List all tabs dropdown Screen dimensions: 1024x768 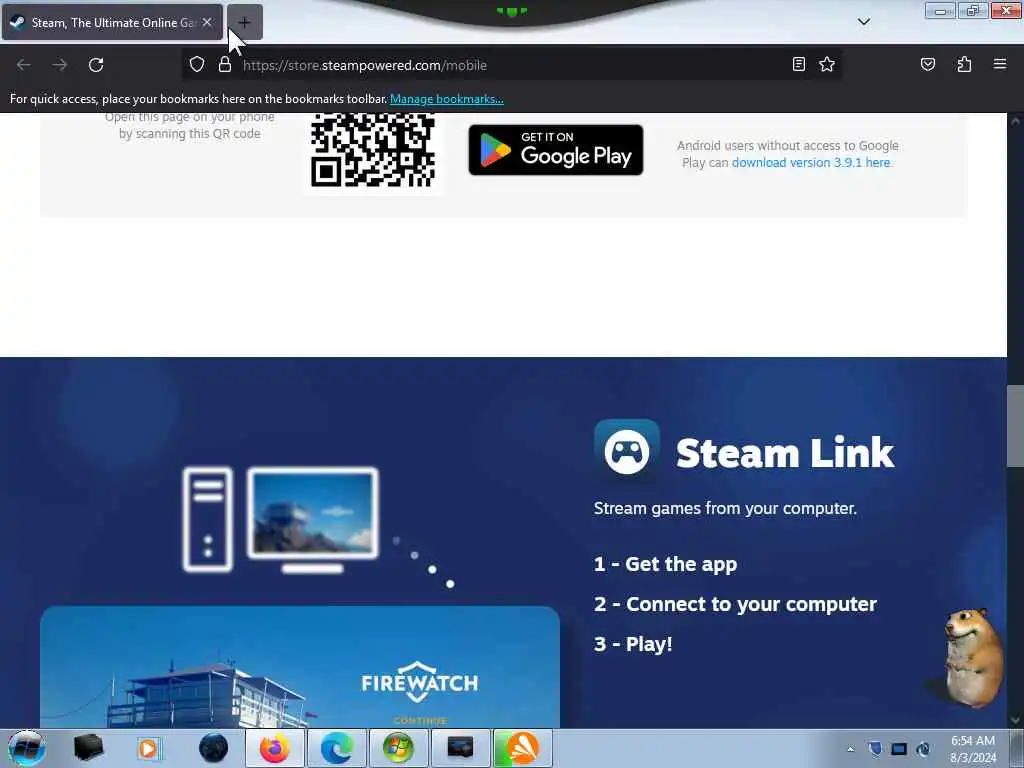863,22
